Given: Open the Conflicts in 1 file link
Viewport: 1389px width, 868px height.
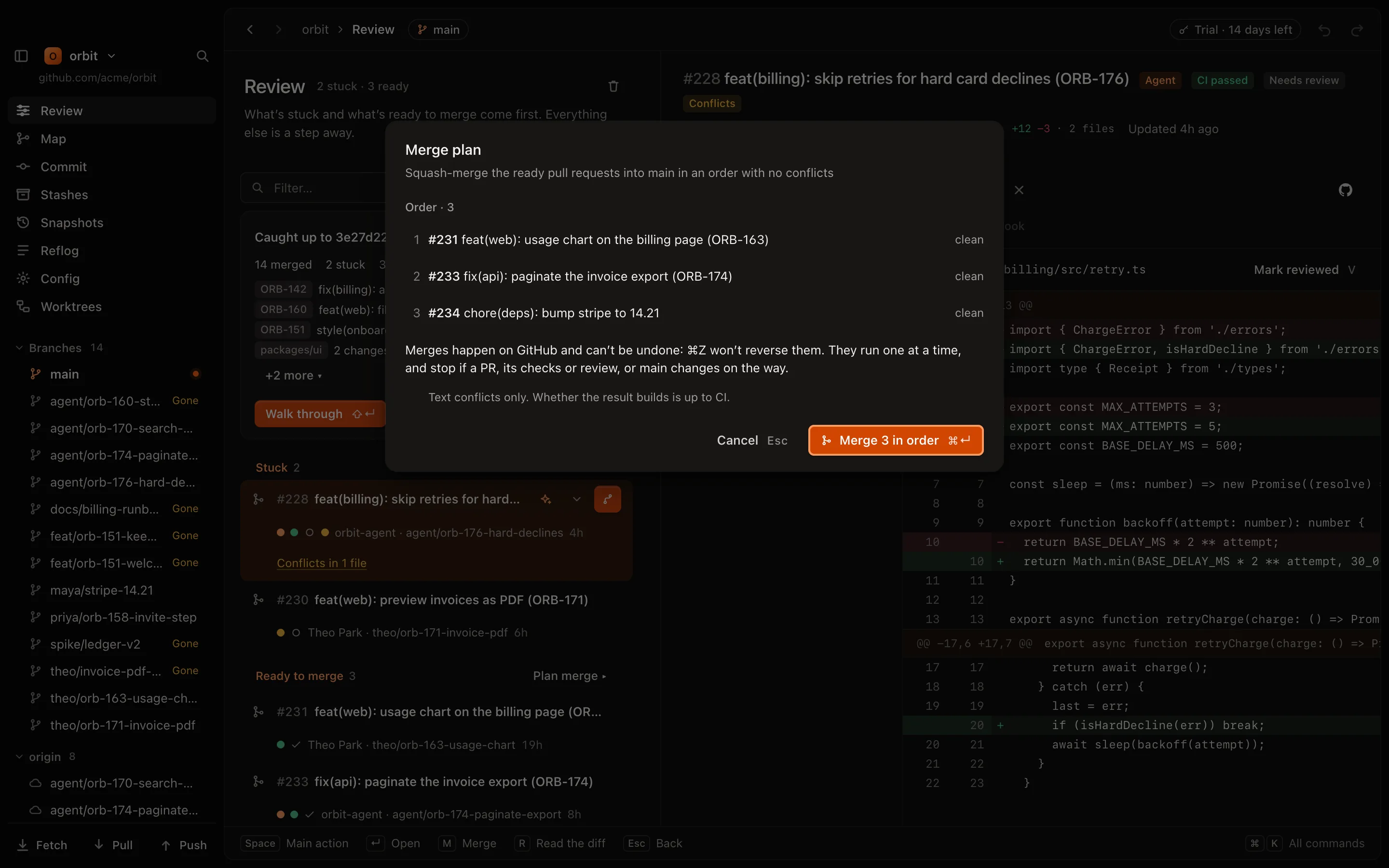Looking at the screenshot, I should point(321,563).
